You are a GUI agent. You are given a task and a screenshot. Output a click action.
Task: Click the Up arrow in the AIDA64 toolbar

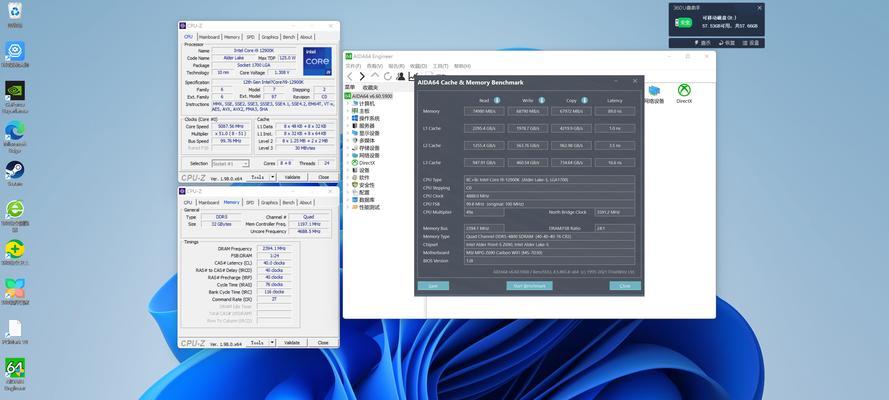(x=375, y=75)
